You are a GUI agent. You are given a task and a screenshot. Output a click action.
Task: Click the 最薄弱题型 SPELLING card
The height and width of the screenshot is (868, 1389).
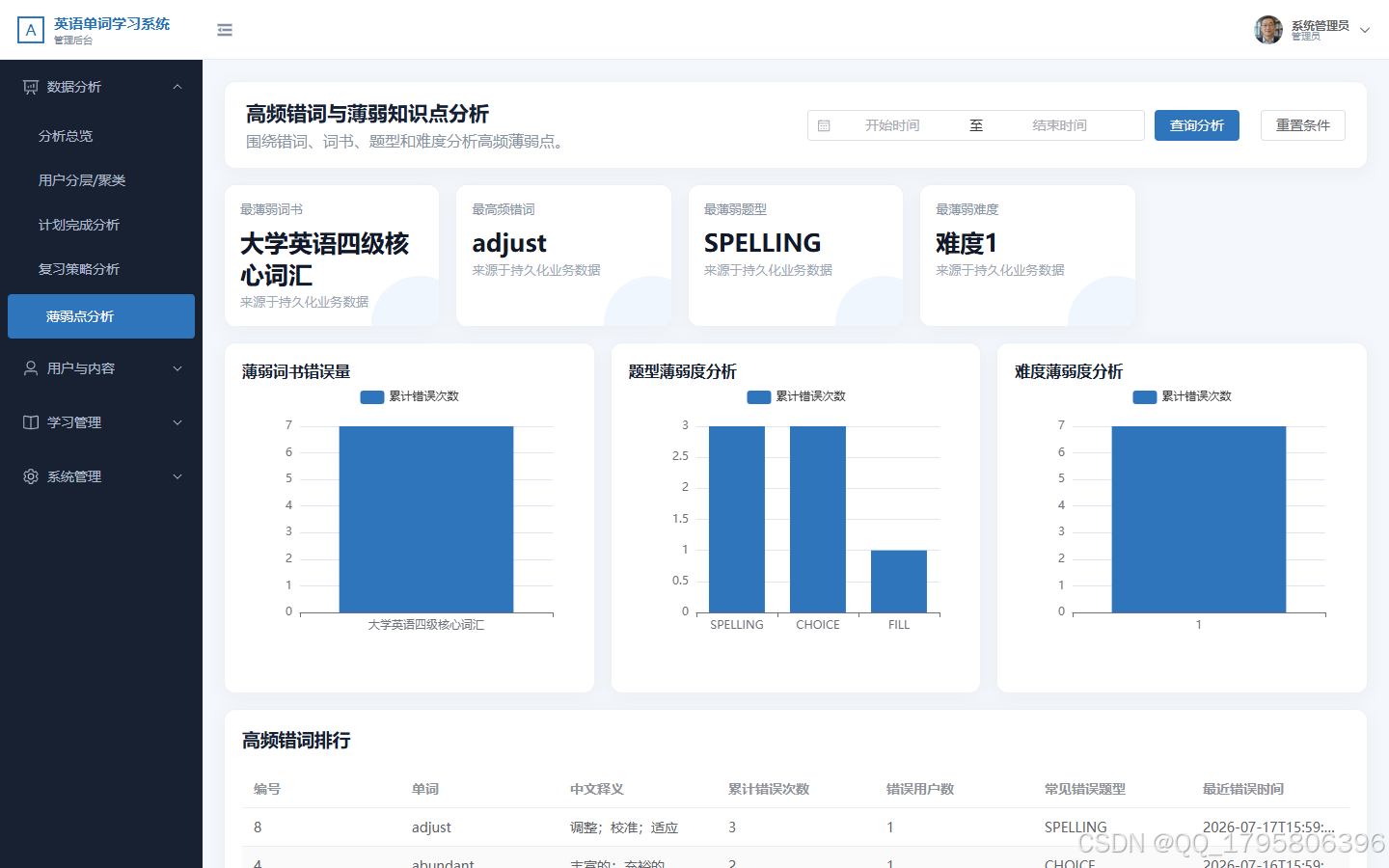pyautogui.click(x=796, y=256)
